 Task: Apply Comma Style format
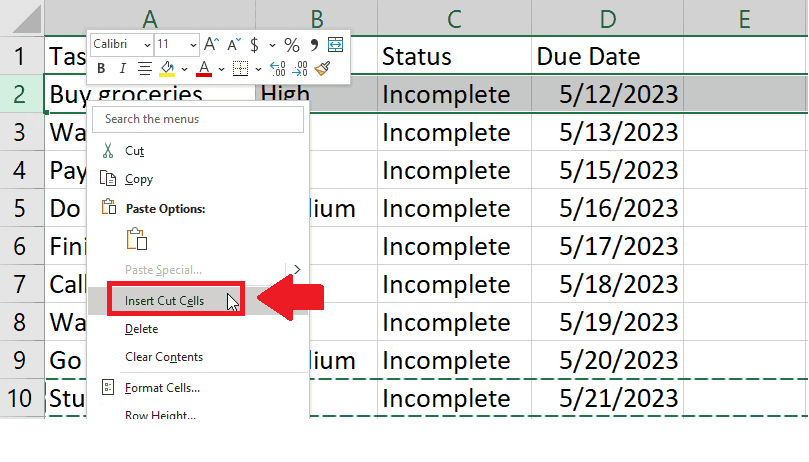tap(314, 45)
